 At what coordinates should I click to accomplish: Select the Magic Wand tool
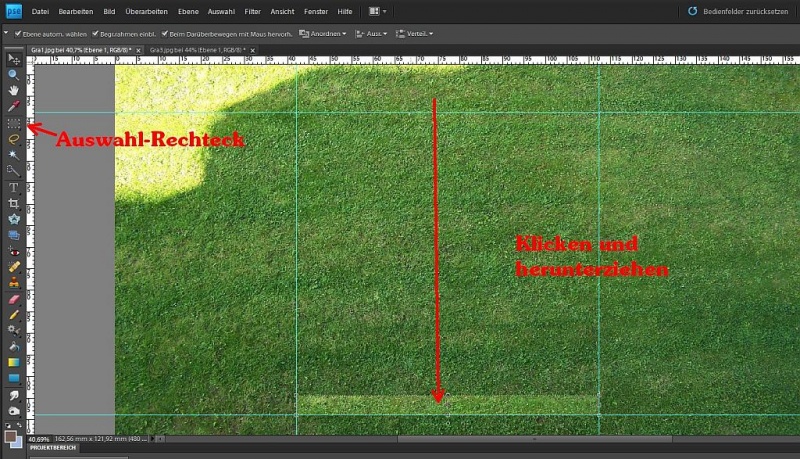tap(14, 155)
